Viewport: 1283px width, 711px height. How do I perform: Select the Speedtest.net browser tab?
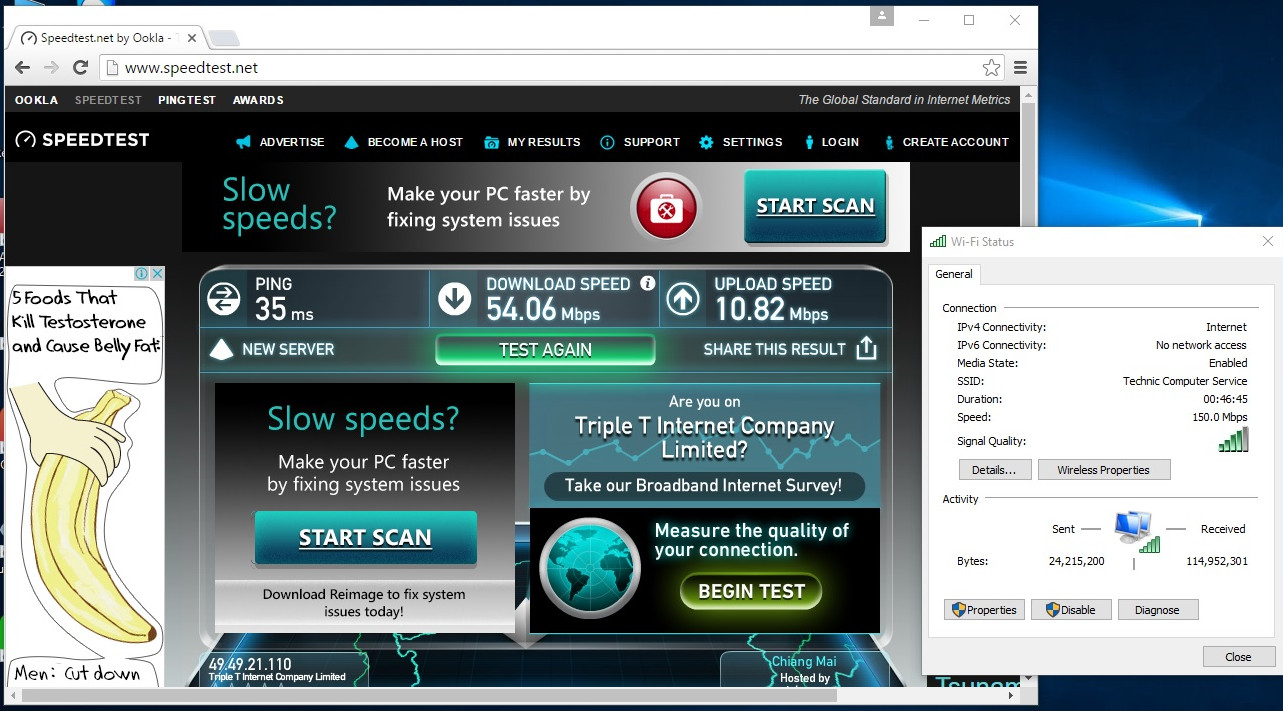[x=105, y=38]
